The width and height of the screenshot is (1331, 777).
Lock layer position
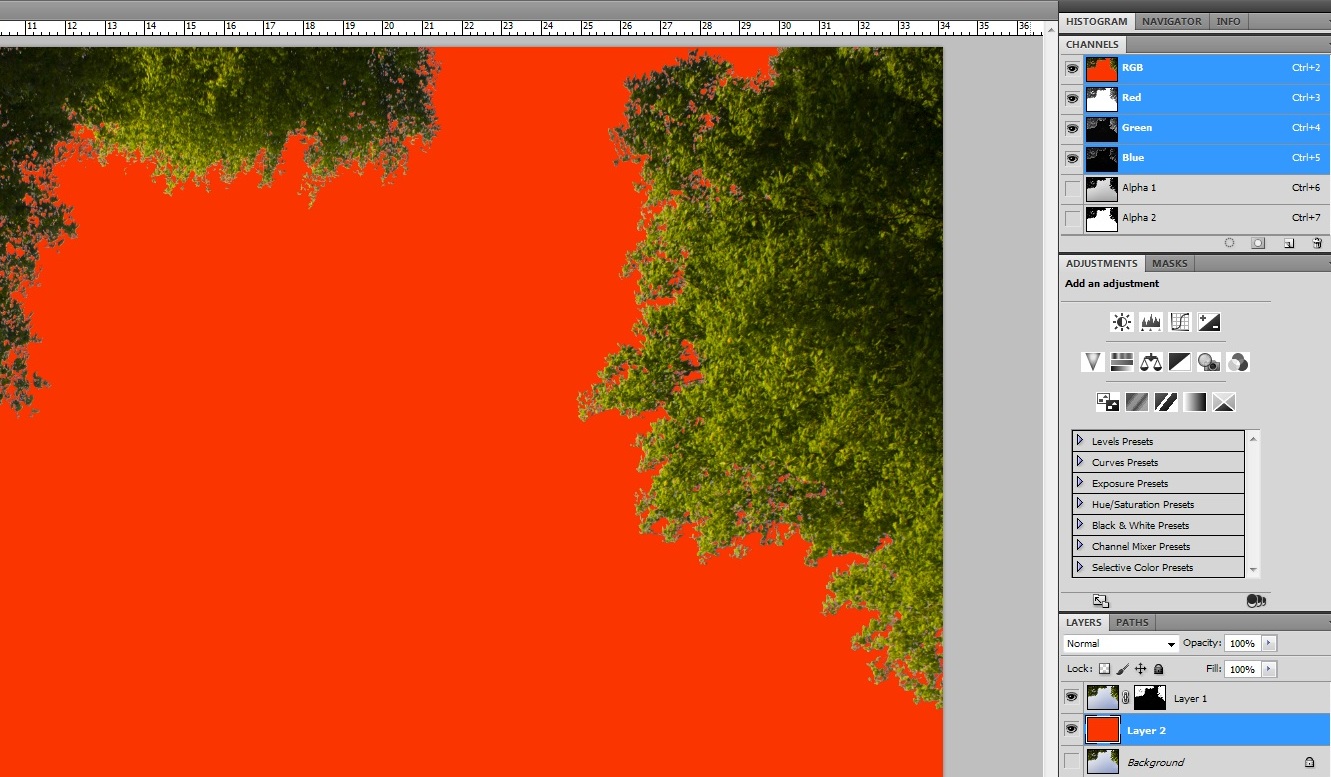pos(1141,669)
